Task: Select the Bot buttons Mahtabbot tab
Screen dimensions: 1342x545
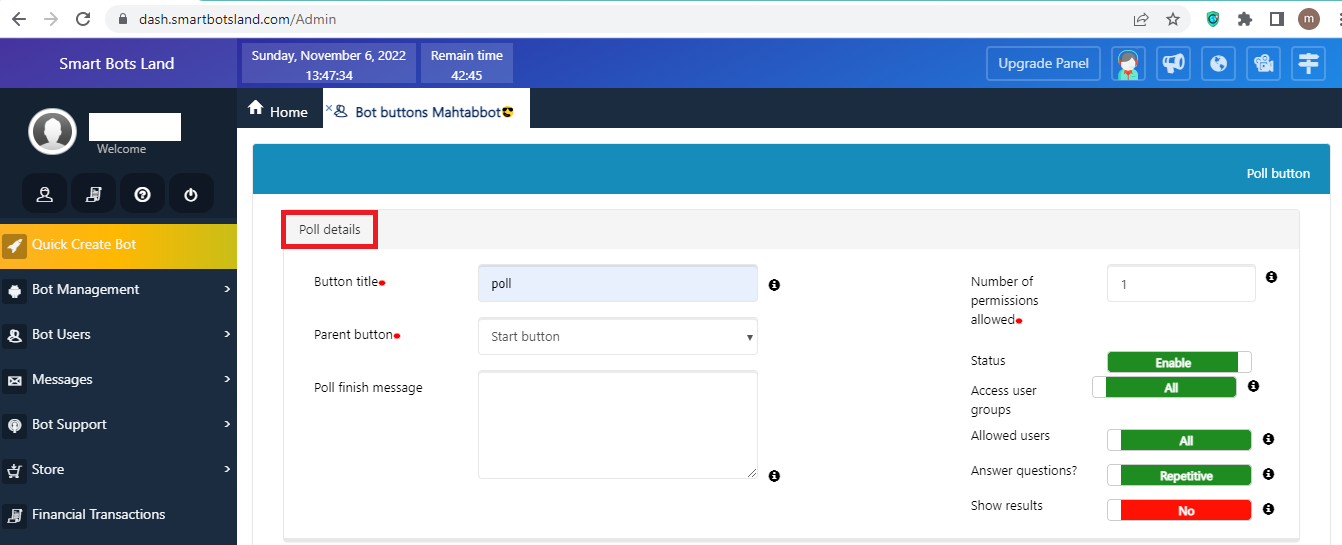Action: (x=427, y=112)
